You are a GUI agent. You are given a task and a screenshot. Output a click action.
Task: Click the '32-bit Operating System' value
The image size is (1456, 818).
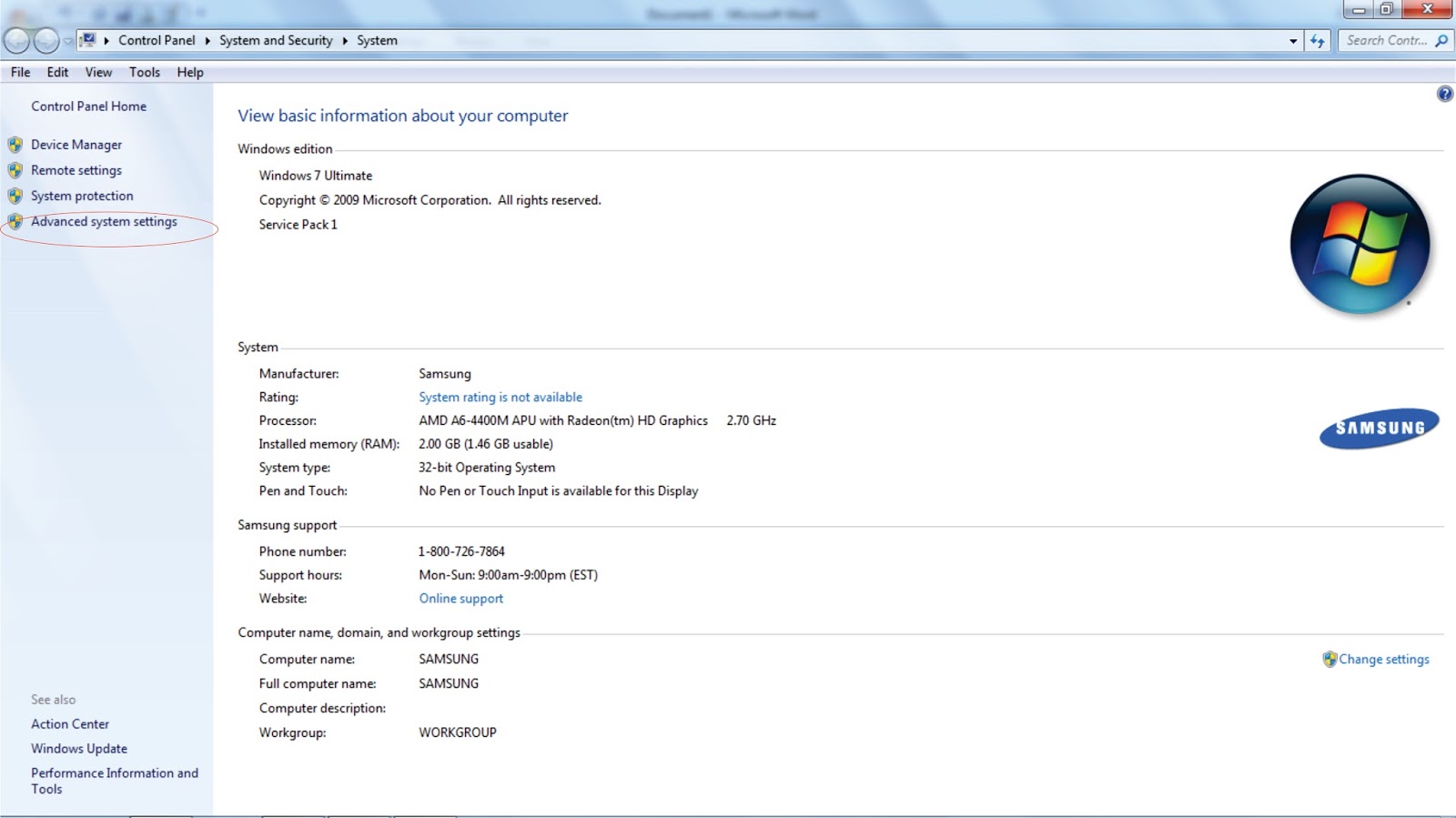click(x=487, y=467)
